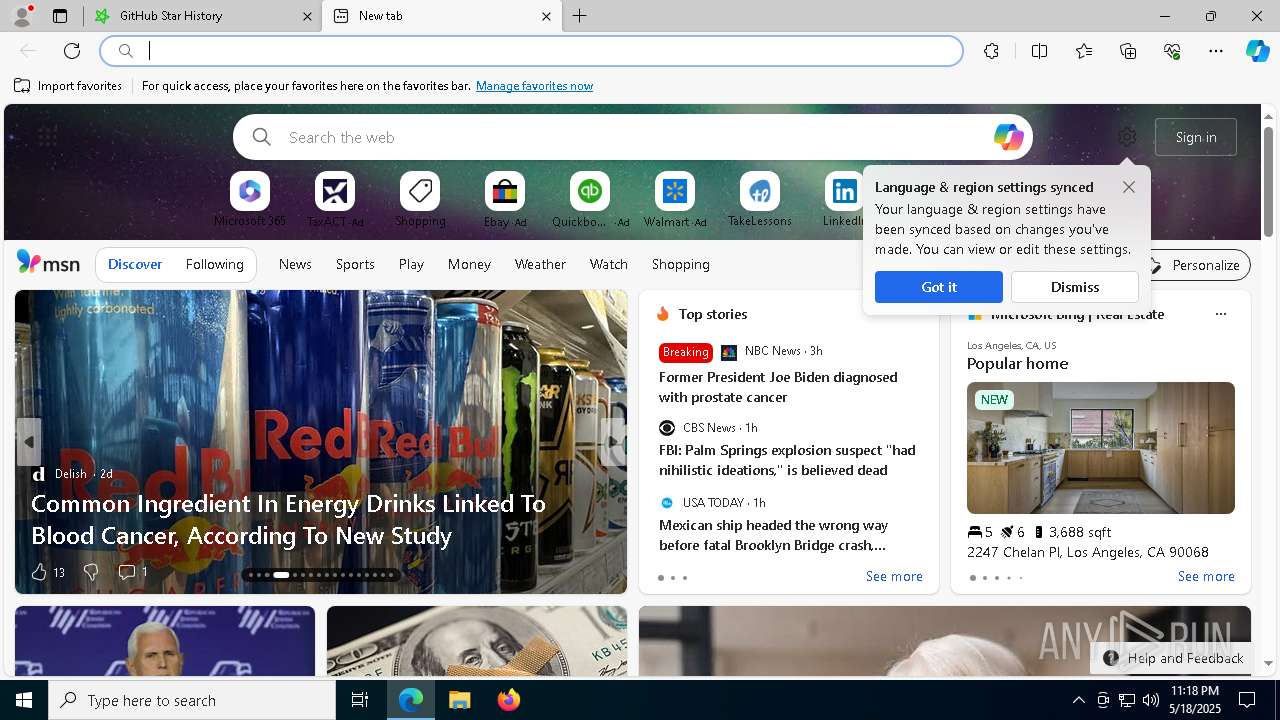Open the Walmart quick link

coord(675,200)
